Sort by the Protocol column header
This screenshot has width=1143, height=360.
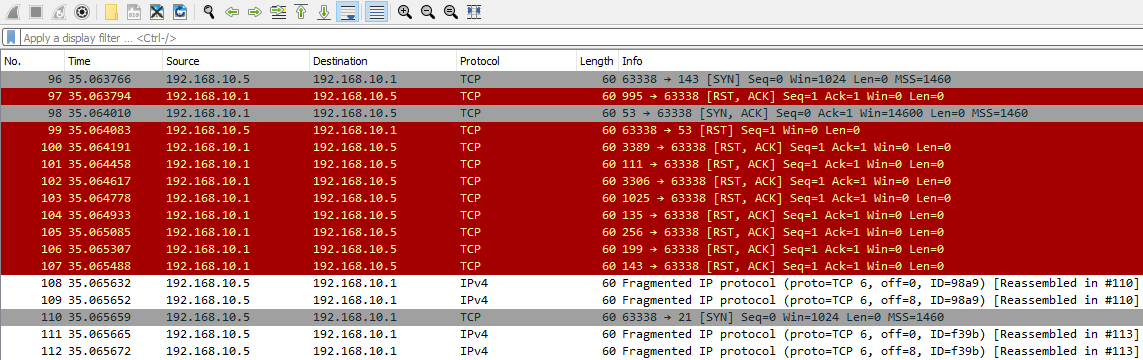[516, 61]
